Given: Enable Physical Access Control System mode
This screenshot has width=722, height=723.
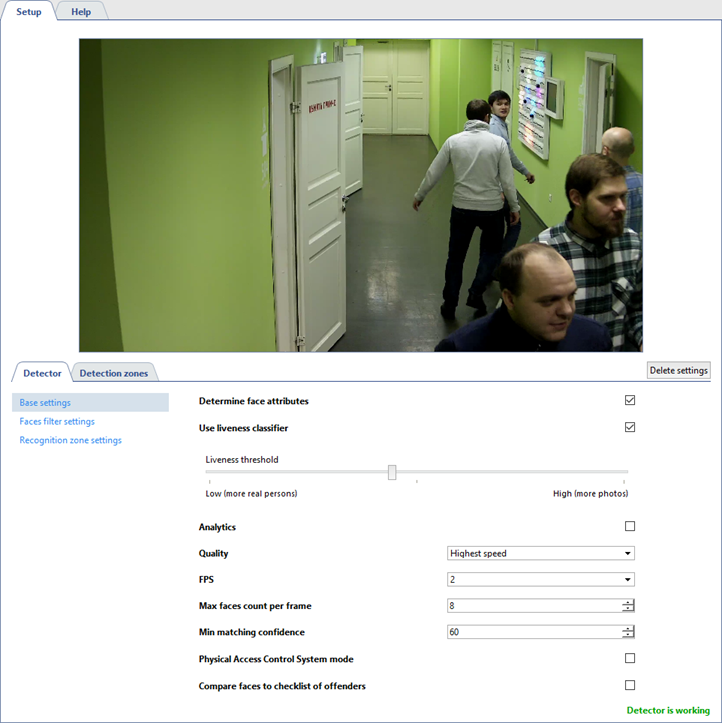Looking at the screenshot, I should [x=630, y=658].
